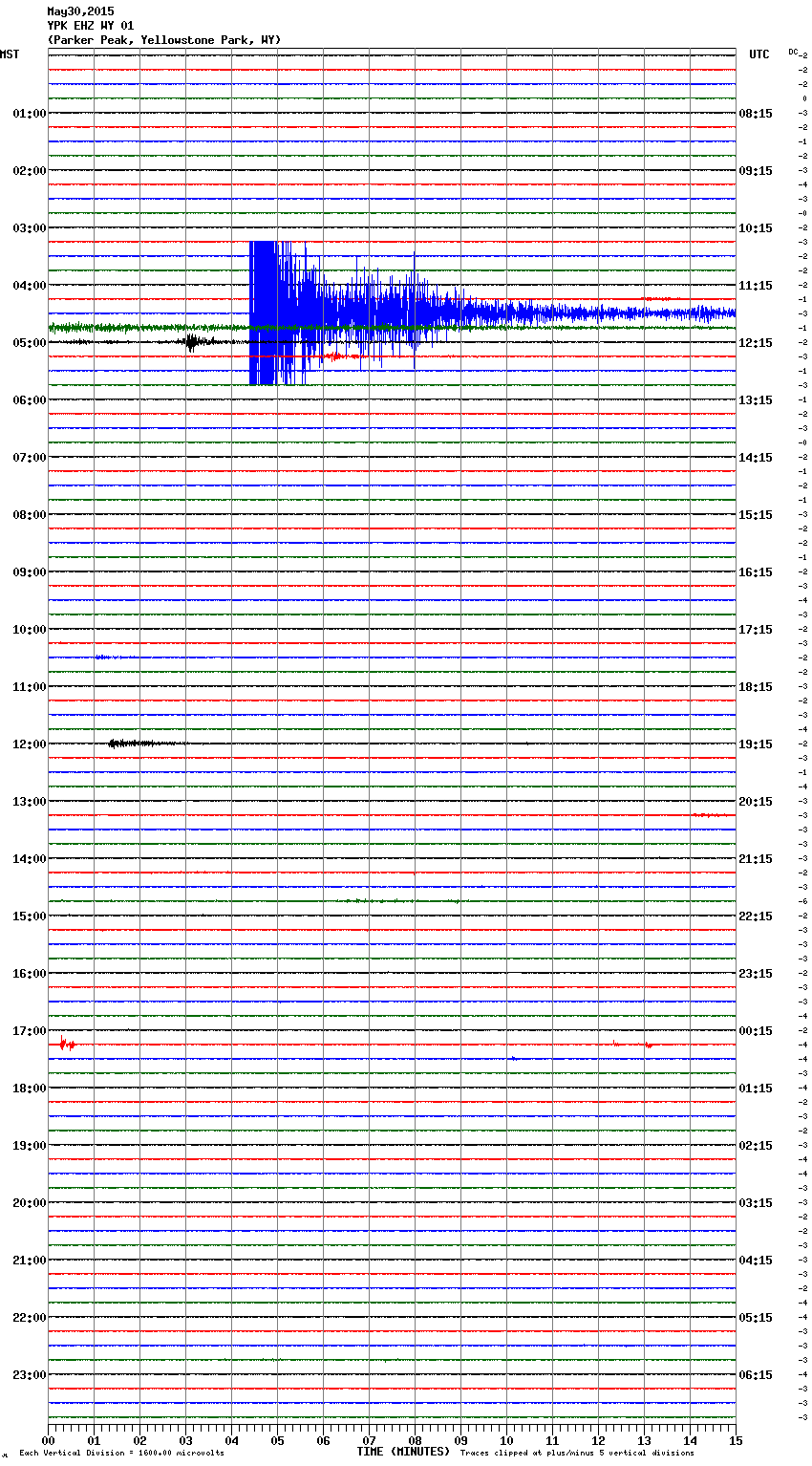Click the '22:15' UTC time label
Screen dimensions: 812x1466
point(756,916)
